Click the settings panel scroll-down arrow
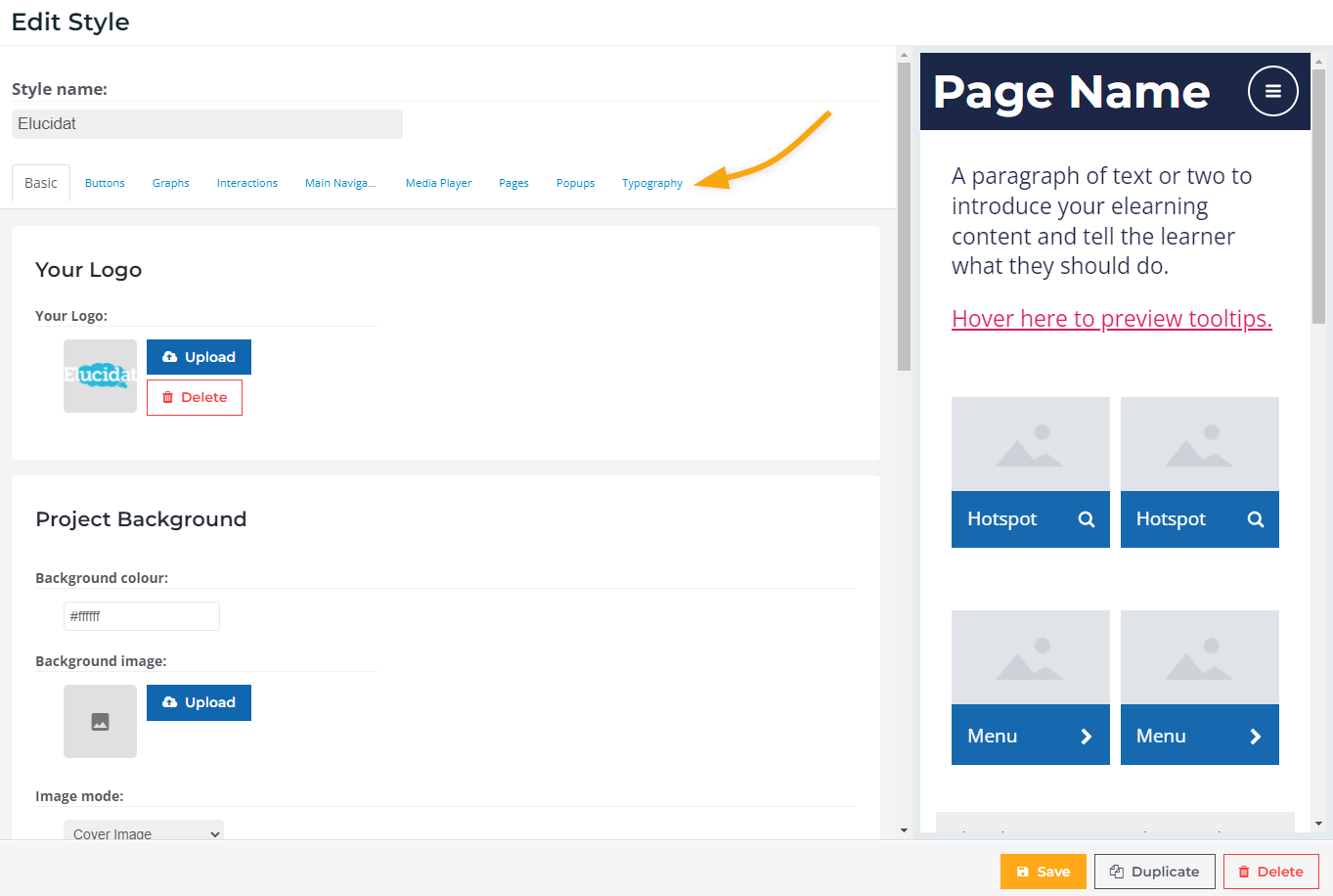The height and width of the screenshot is (896, 1333). coord(904,830)
